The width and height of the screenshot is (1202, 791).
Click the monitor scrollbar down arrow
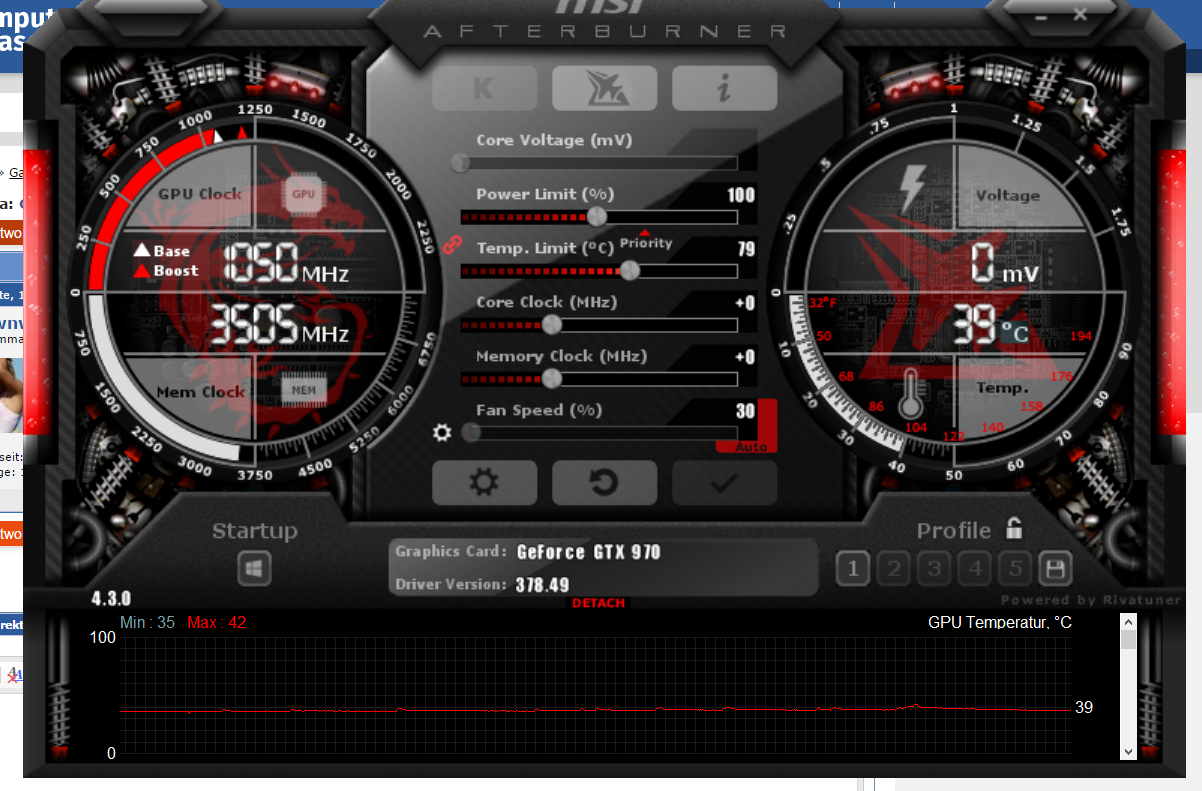click(1128, 751)
